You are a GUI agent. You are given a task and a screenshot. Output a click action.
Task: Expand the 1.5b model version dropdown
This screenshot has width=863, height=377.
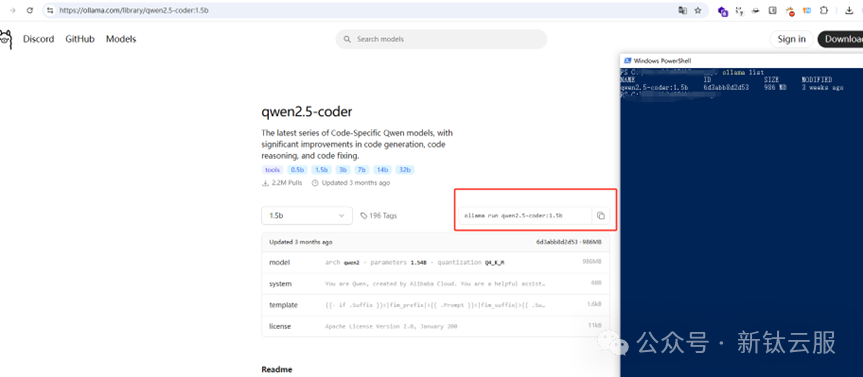307,216
